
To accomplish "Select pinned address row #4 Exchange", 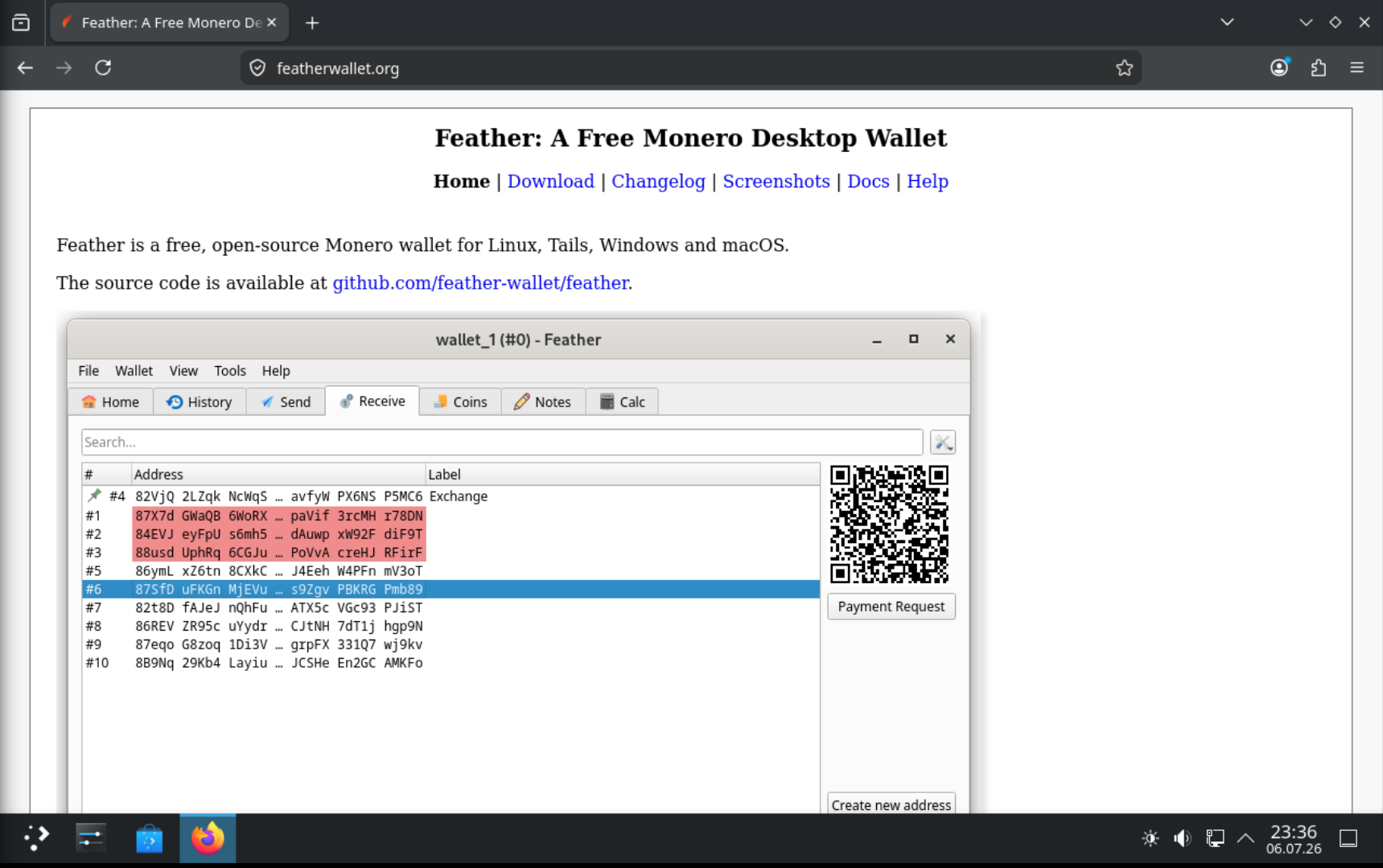I will point(451,496).
